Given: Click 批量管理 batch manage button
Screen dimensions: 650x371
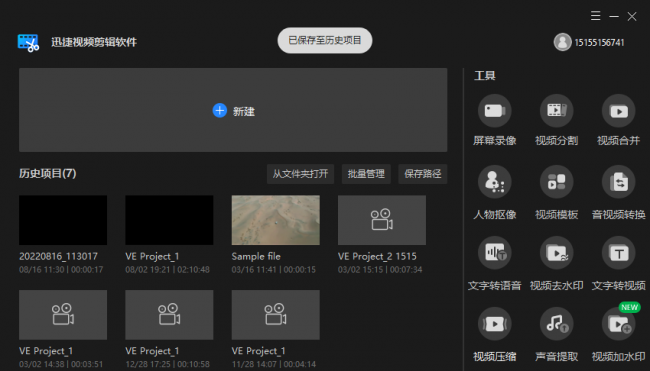Looking at the screenshot, I should [366, 174].
